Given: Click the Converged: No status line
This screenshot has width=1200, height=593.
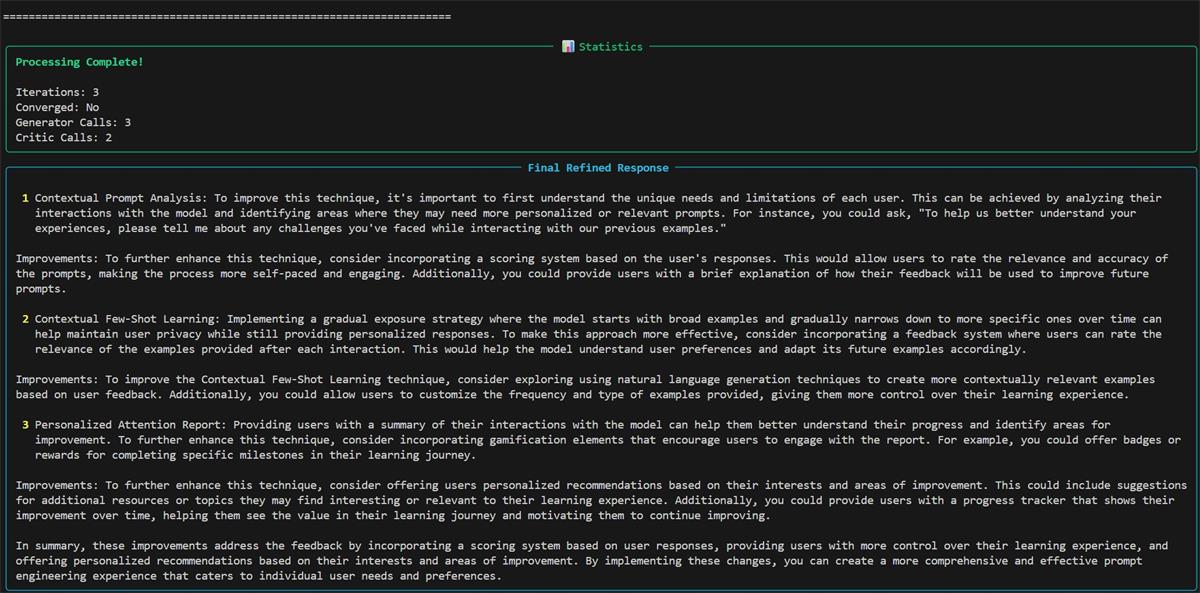Looking at the screenshot, I should [x=55, y=106].
